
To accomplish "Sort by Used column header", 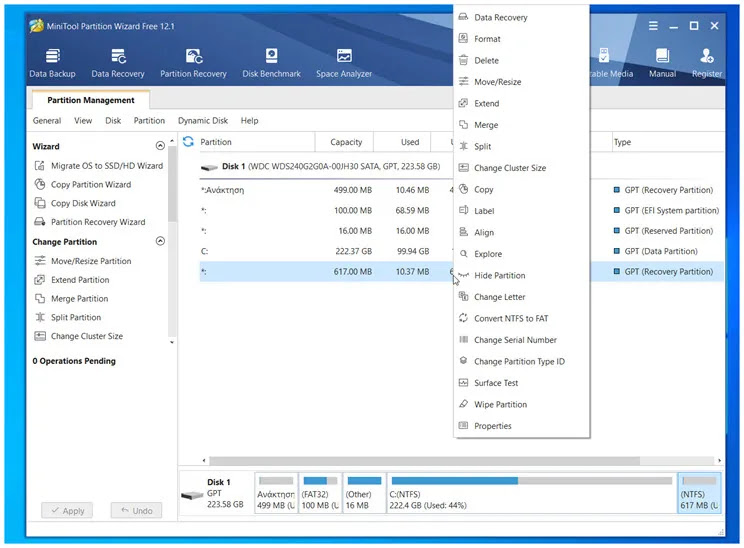I will (403, 142).
